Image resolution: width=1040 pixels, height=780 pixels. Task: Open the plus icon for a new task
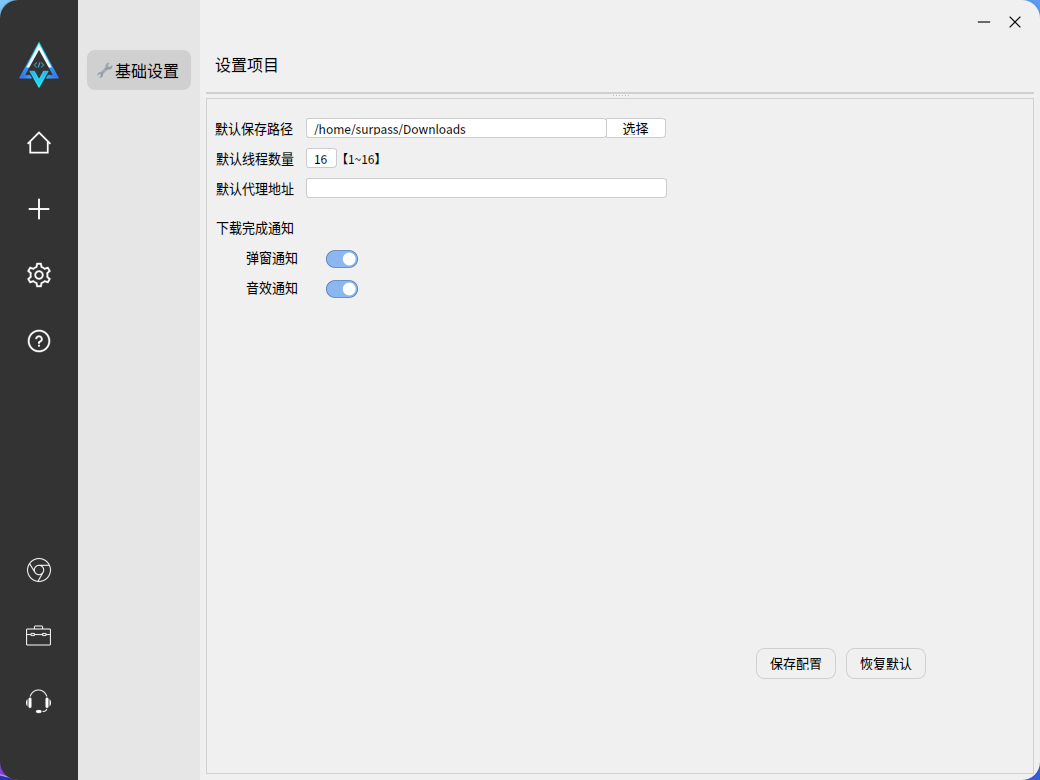point(38,209)
